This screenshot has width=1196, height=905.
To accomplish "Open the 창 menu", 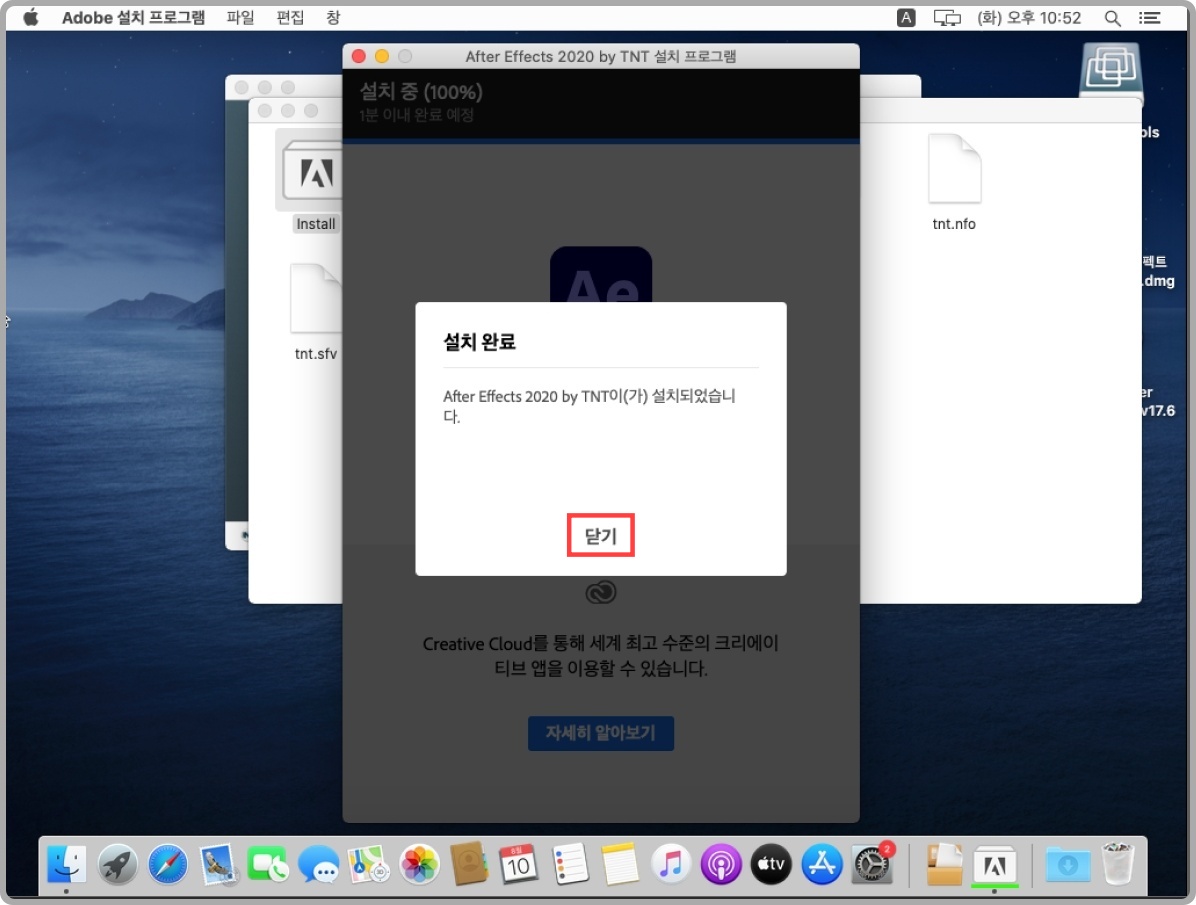I will (x=332, y=17).
